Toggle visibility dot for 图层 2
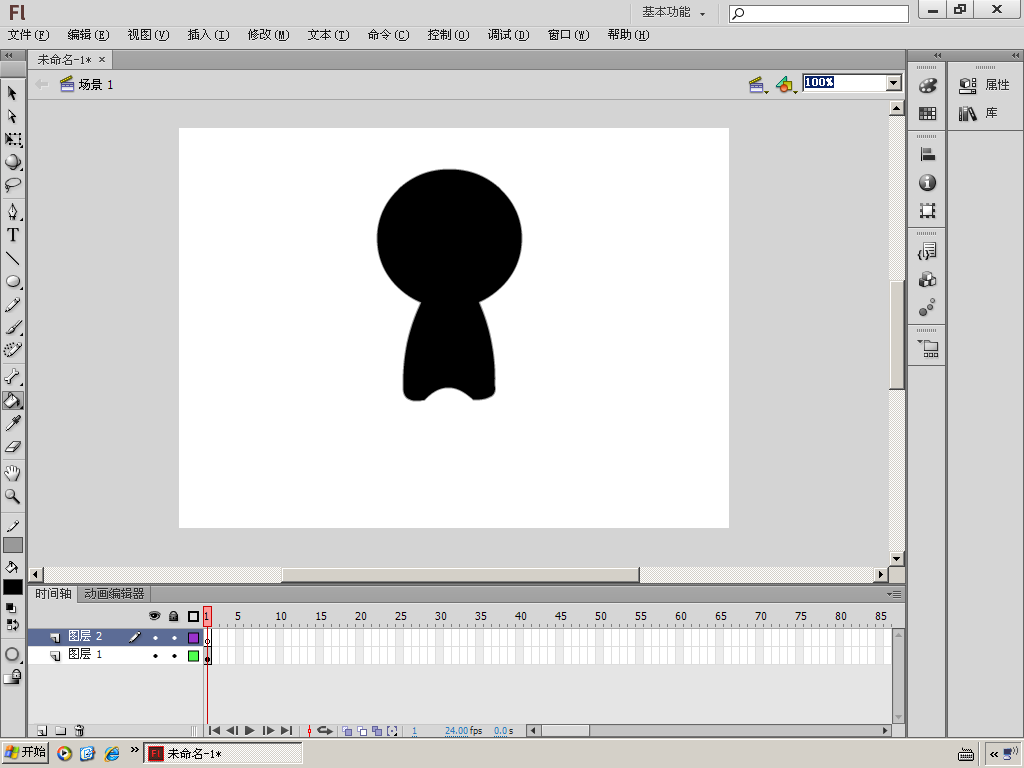 pos(155,637)
